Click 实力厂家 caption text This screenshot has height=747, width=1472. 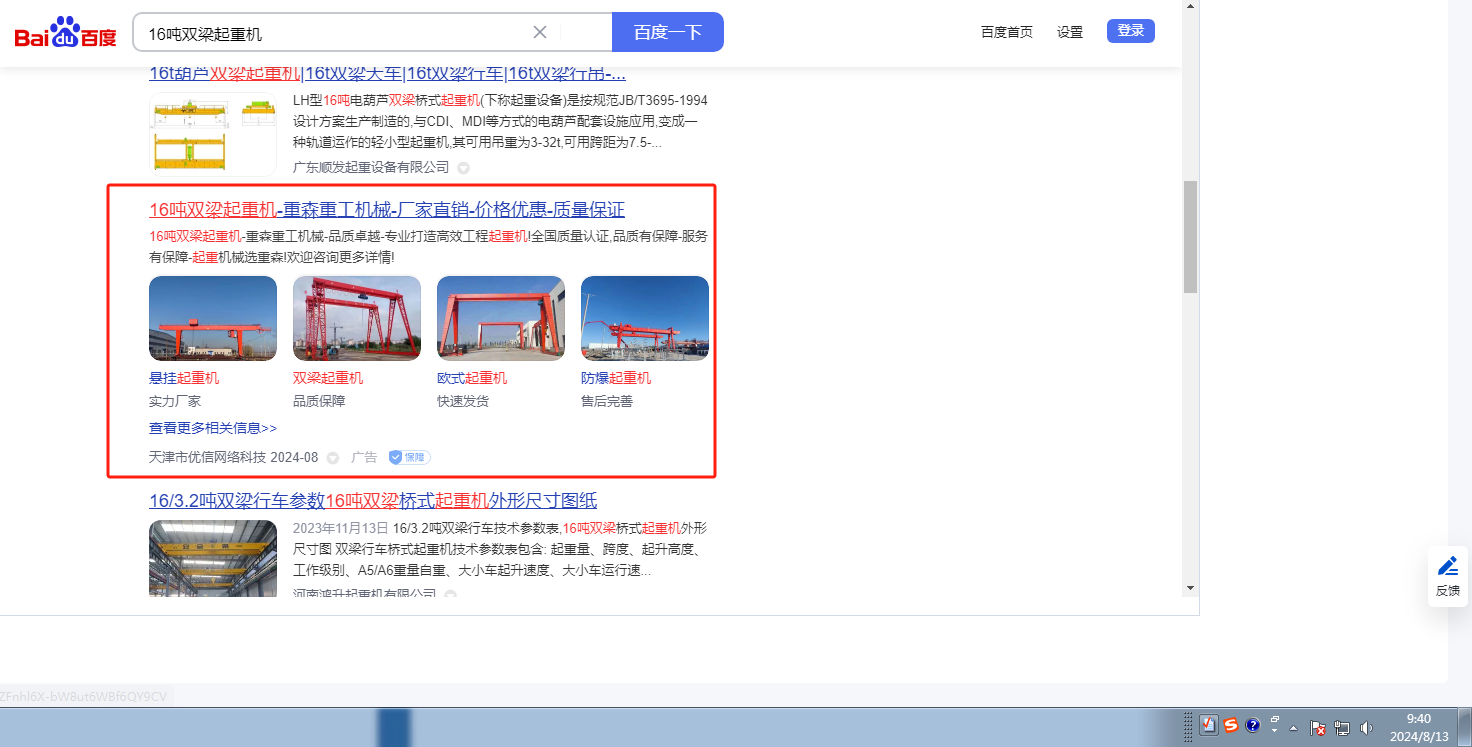click(x=175, y=401)
